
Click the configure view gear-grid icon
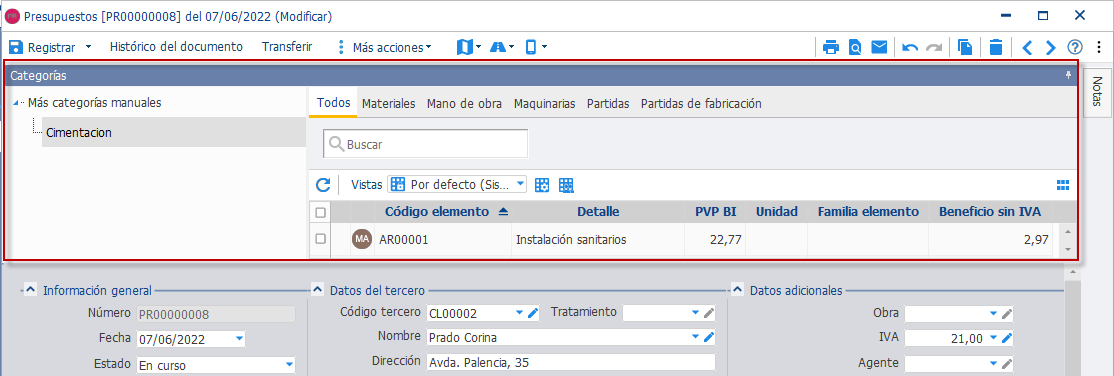[x=542, y=186]
